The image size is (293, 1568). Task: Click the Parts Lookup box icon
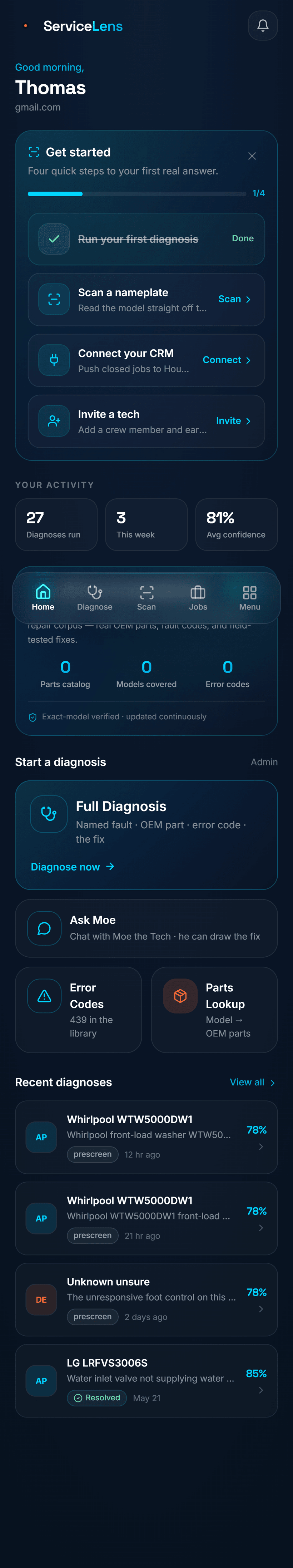tap(180, 996)
